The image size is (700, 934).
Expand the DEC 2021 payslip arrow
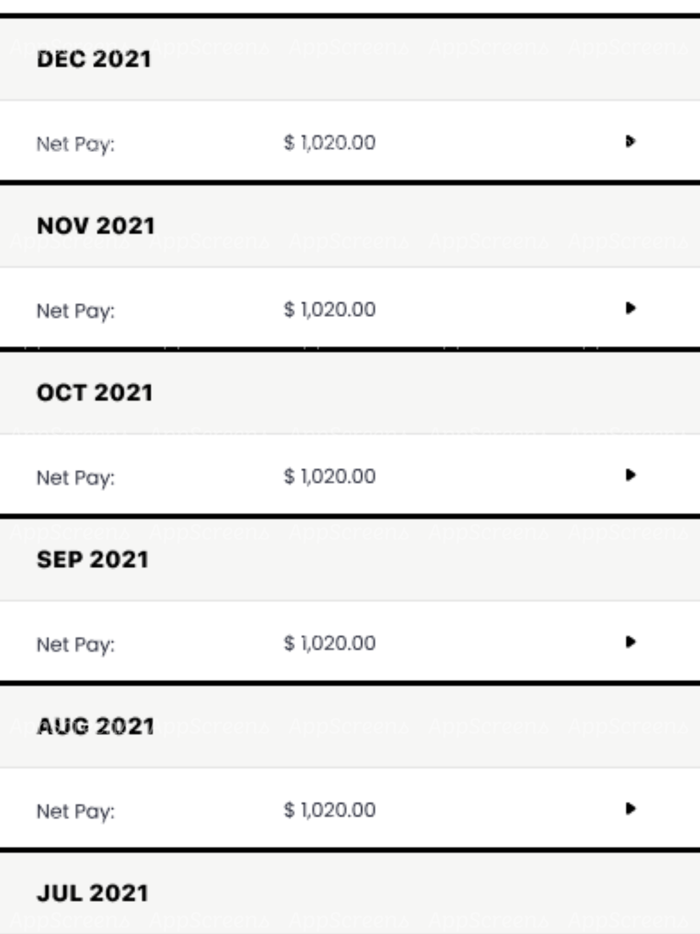pyautogui.click(x=630, y=142)
